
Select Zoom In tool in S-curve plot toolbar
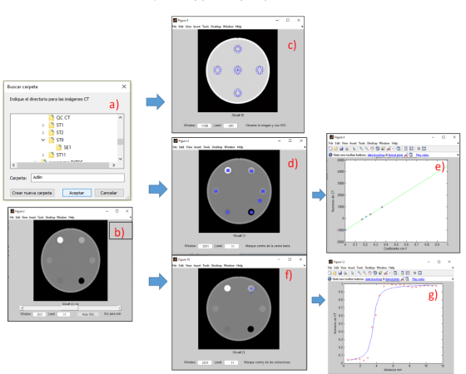coord(359,273)
